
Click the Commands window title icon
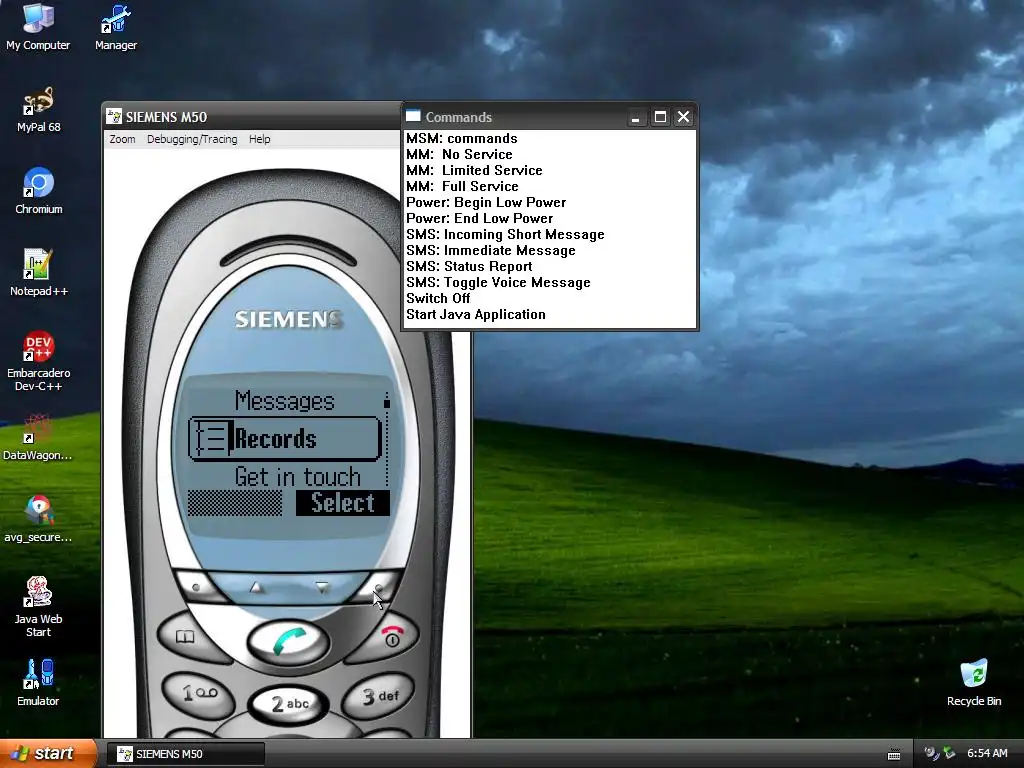click(x=413, y=116)
